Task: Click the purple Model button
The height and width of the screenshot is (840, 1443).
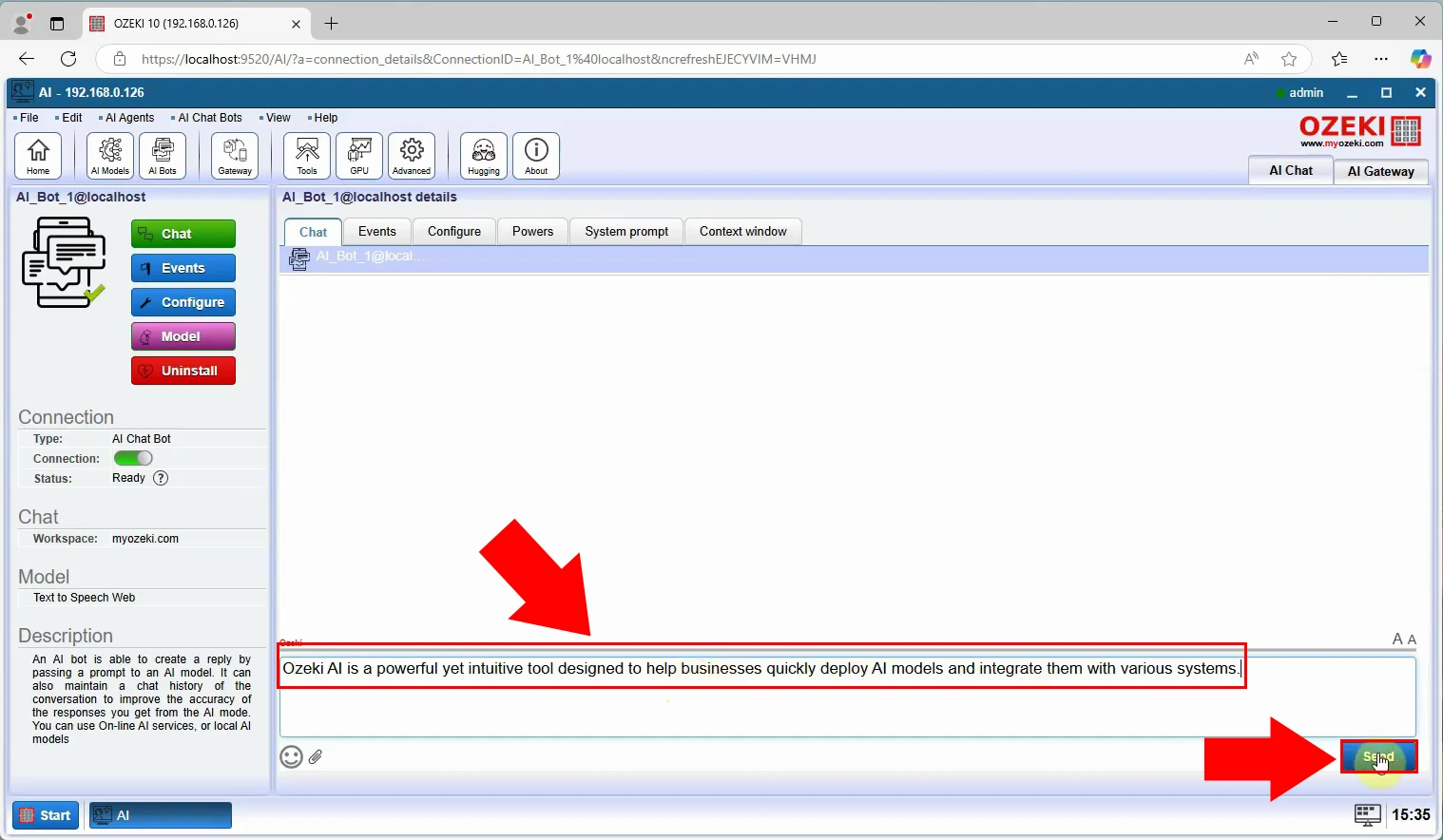Action: [x=183, y=336]
